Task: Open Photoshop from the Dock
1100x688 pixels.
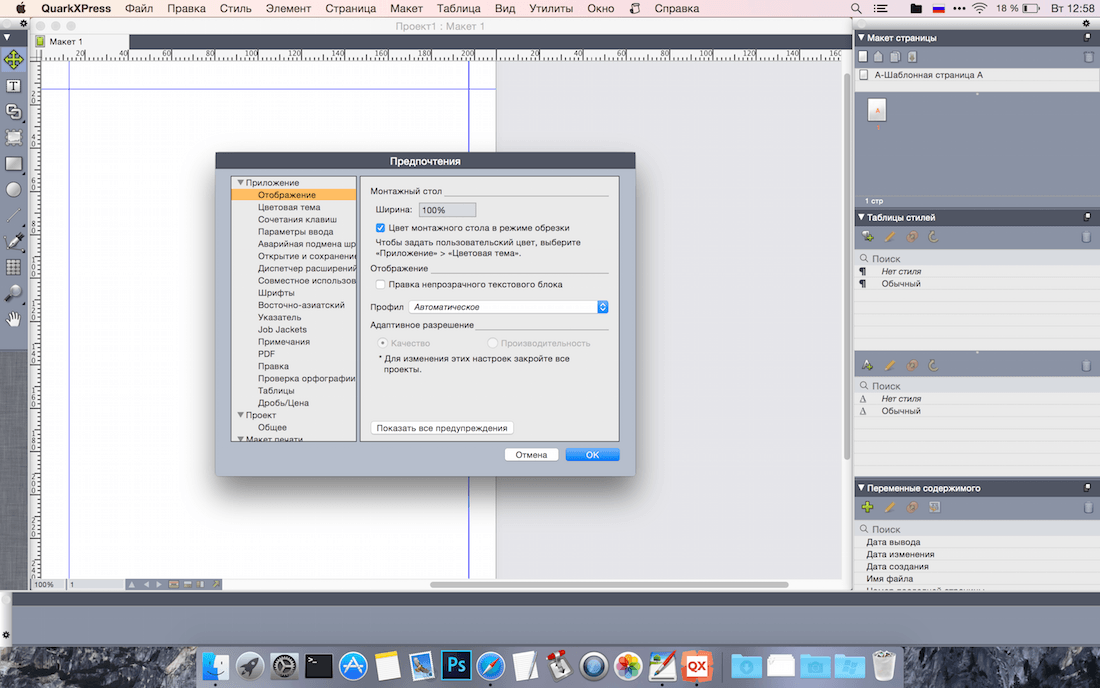Action: coord(456,665)
